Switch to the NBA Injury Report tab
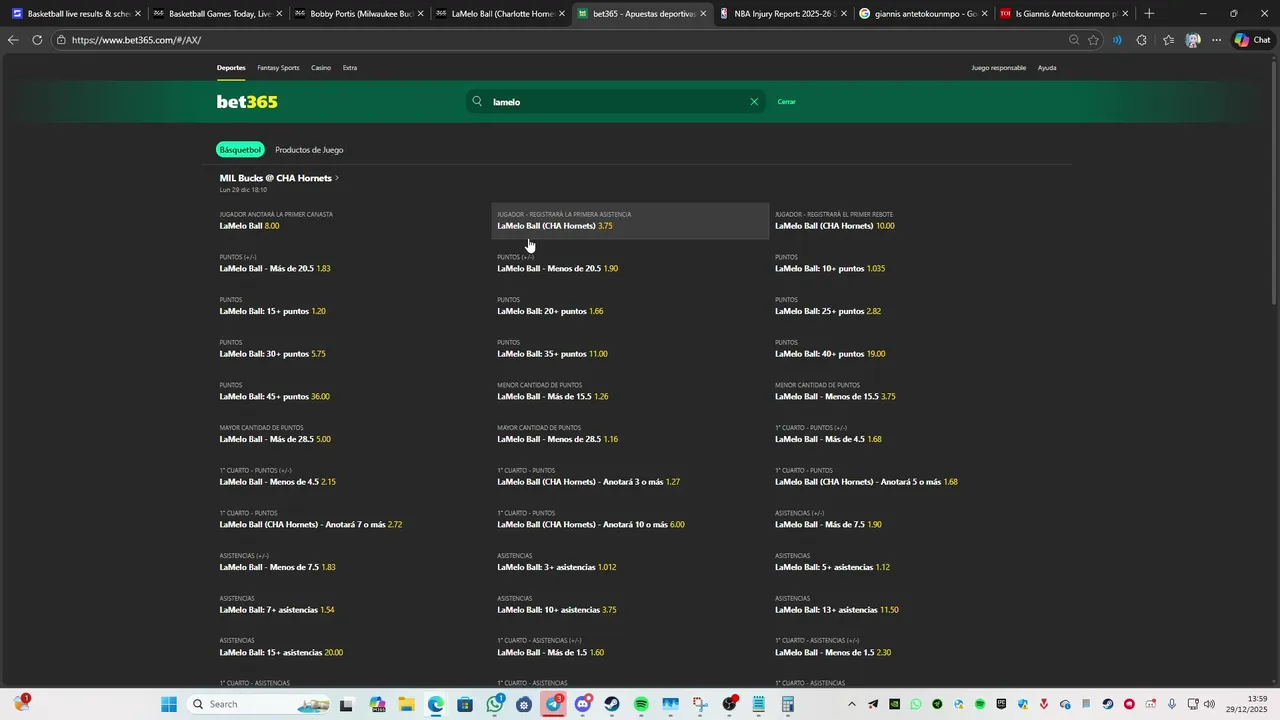 click(x=784, y=14)
